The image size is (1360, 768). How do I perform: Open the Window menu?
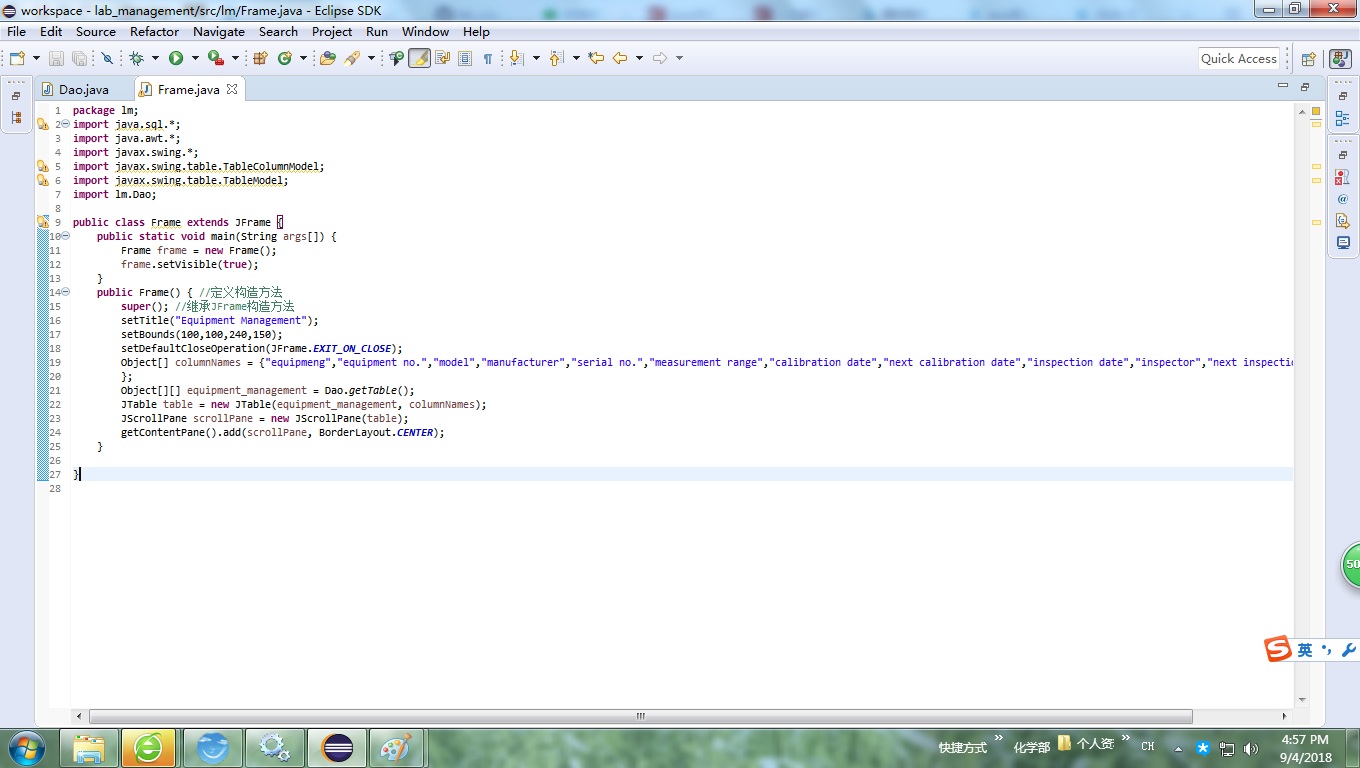(426, 31)
